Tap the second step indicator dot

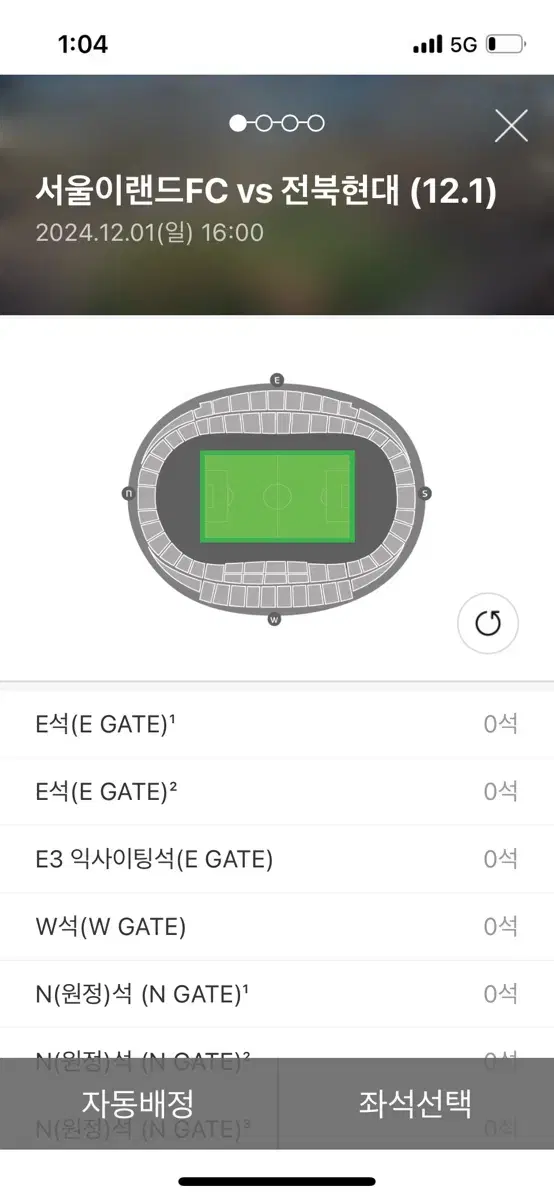[264, 123]
